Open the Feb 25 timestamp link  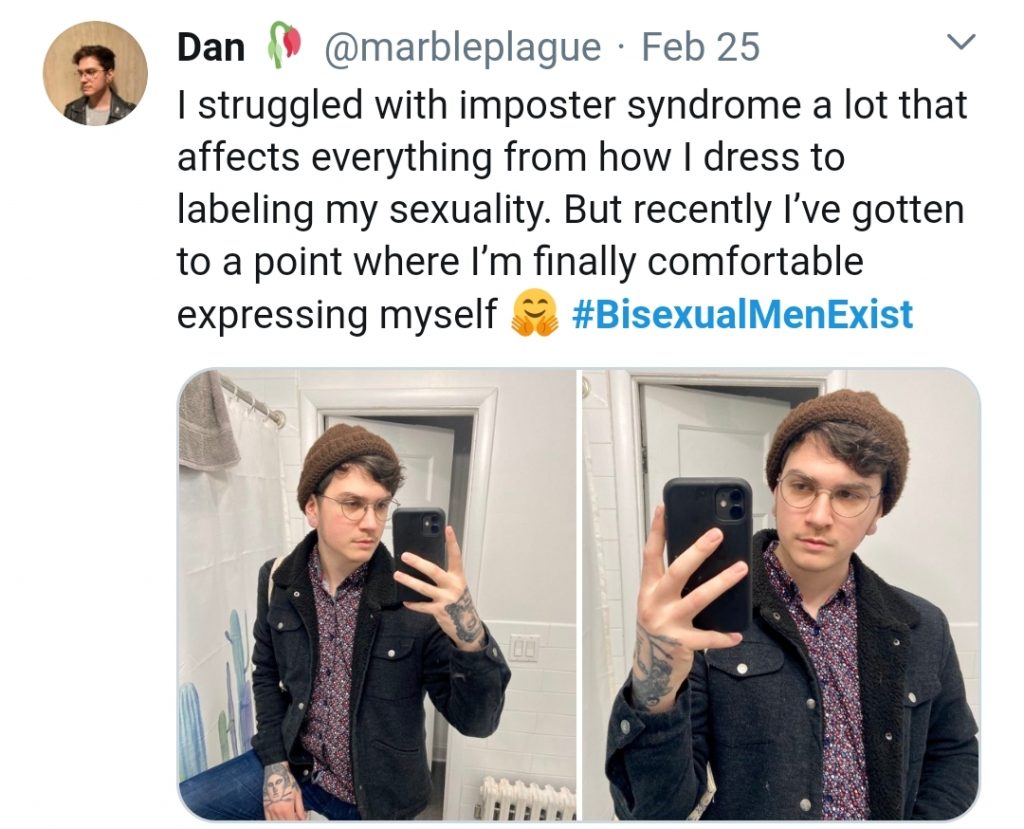700,46
